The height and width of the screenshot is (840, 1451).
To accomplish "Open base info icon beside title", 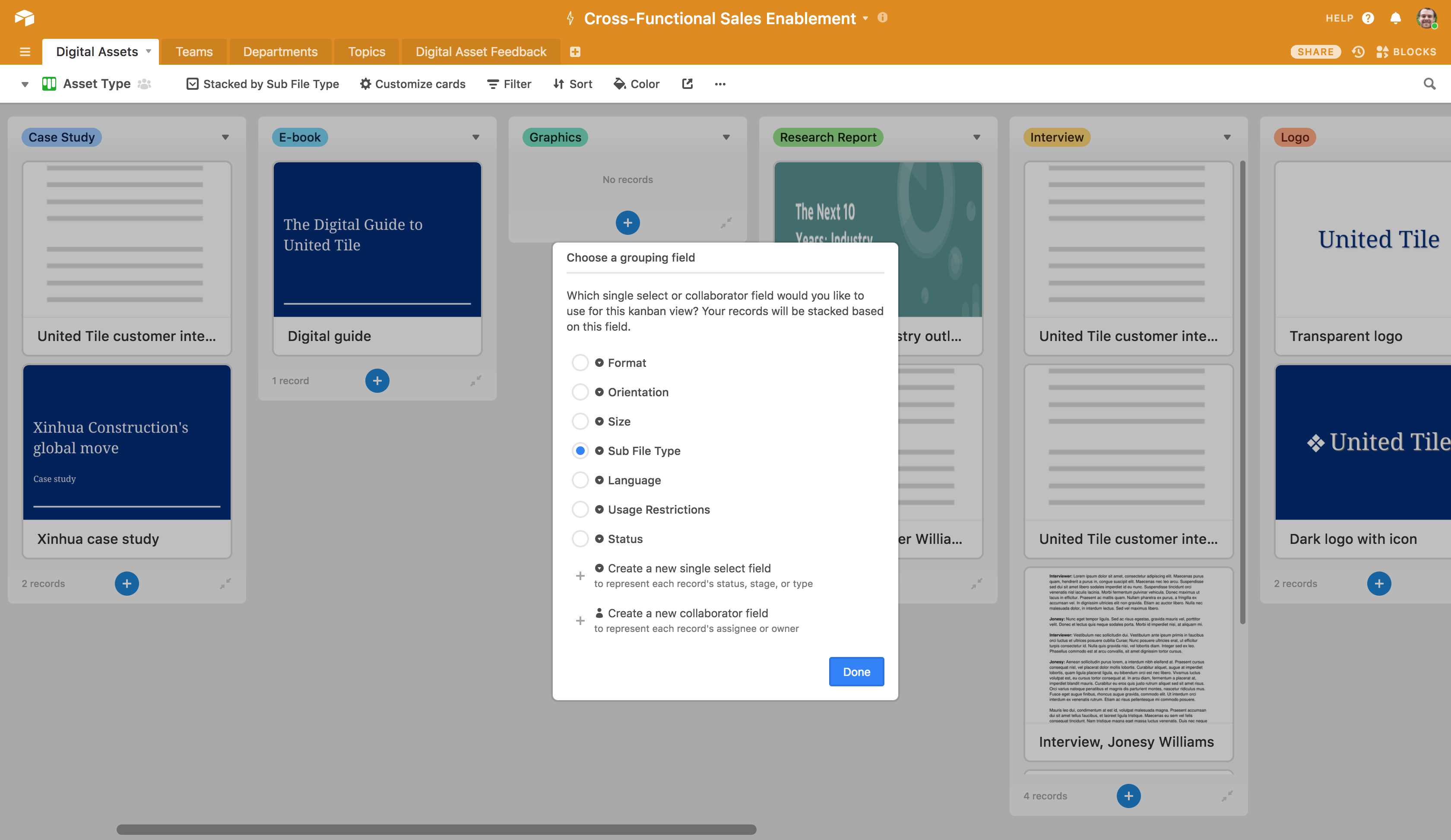I will [x=882, y=18].
